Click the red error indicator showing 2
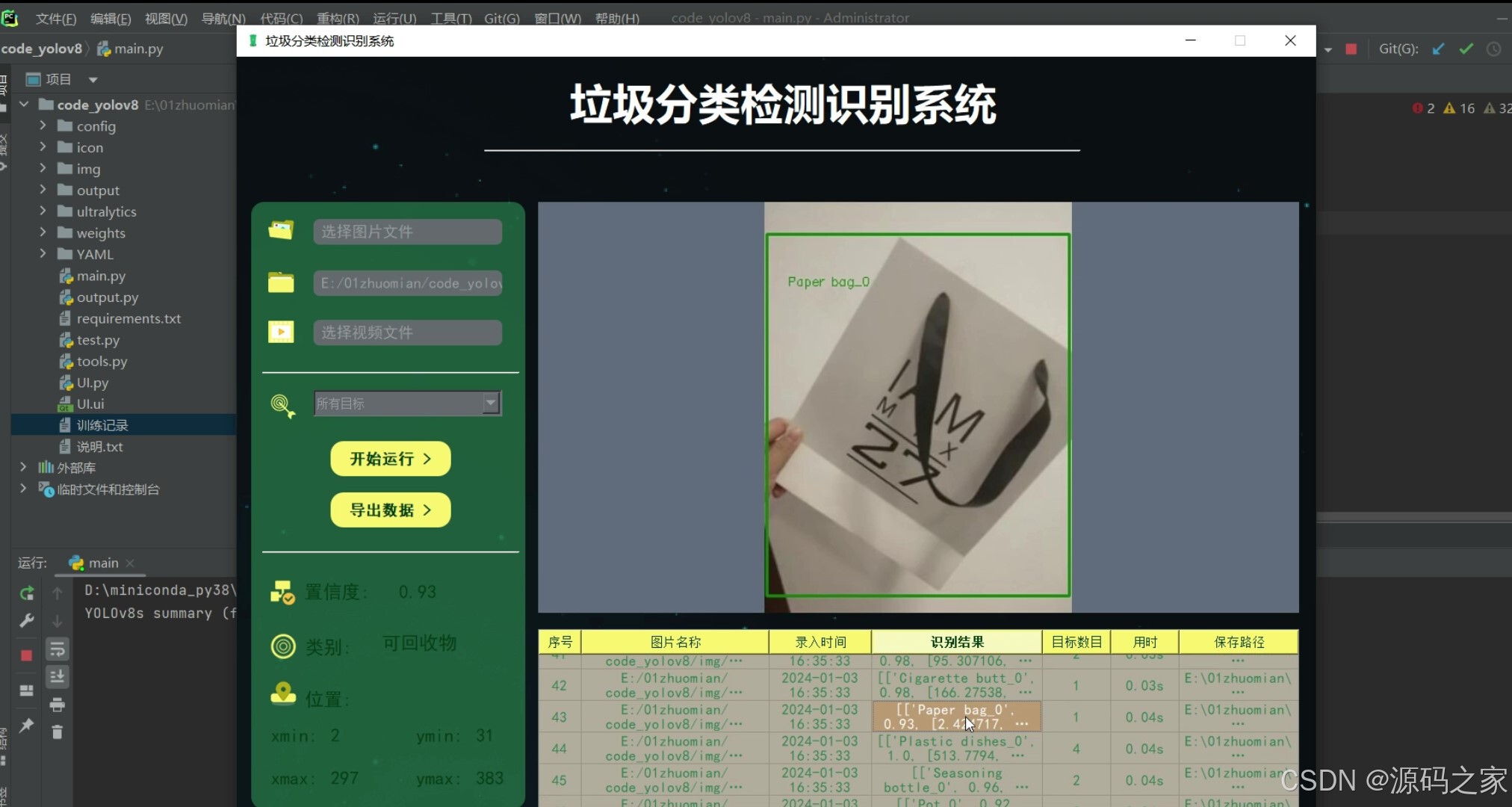1512x807 pixels. click(1423, 108)
